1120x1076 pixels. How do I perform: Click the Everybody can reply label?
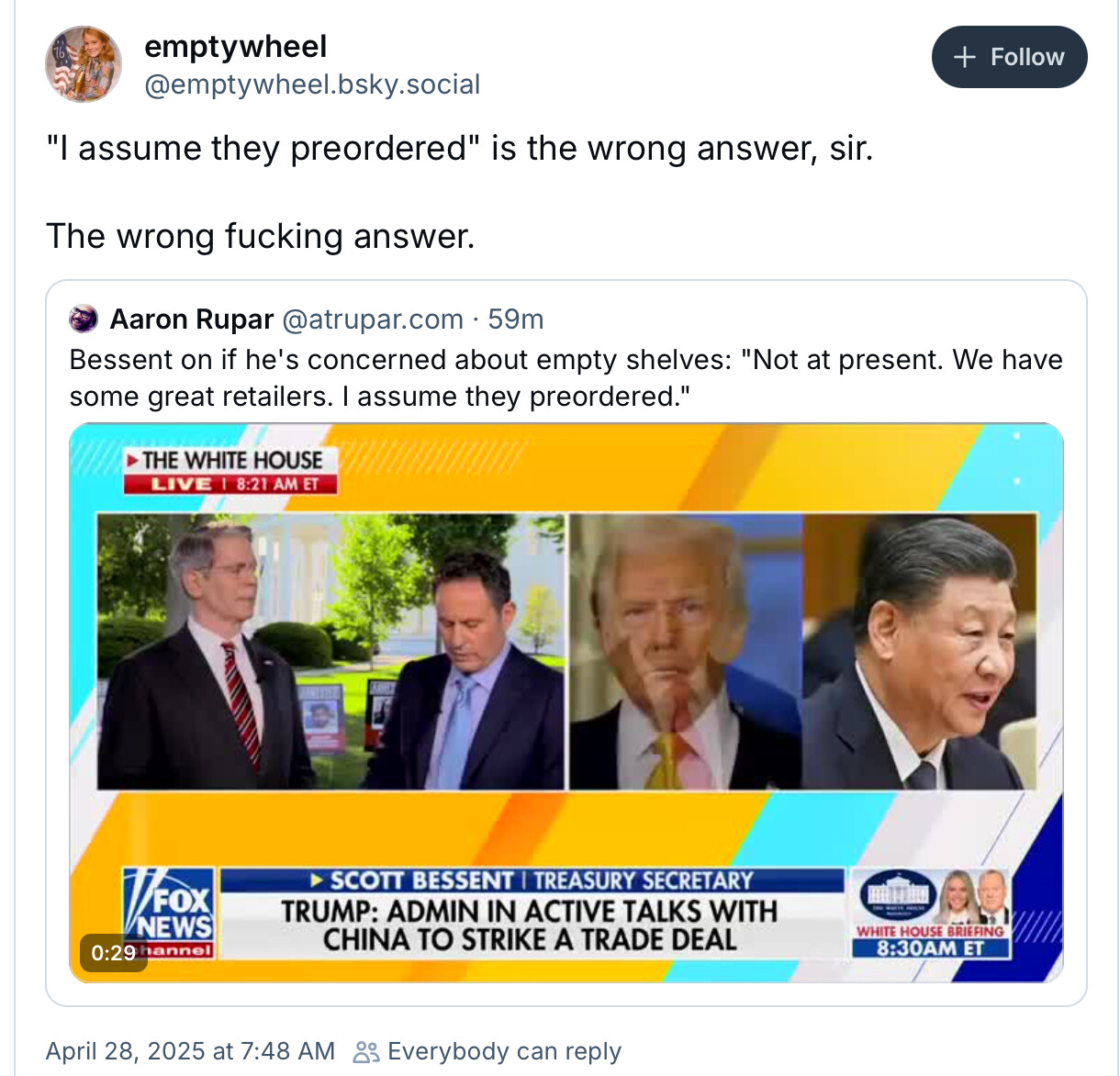click(504, 1050)
